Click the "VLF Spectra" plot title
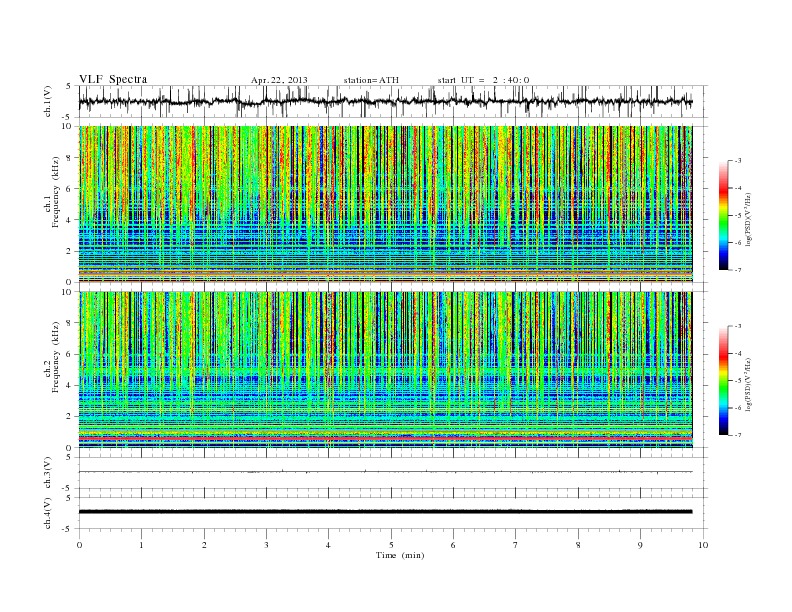Image resolution: width=792 pixels, height=612 pixels. click(113, 79)
